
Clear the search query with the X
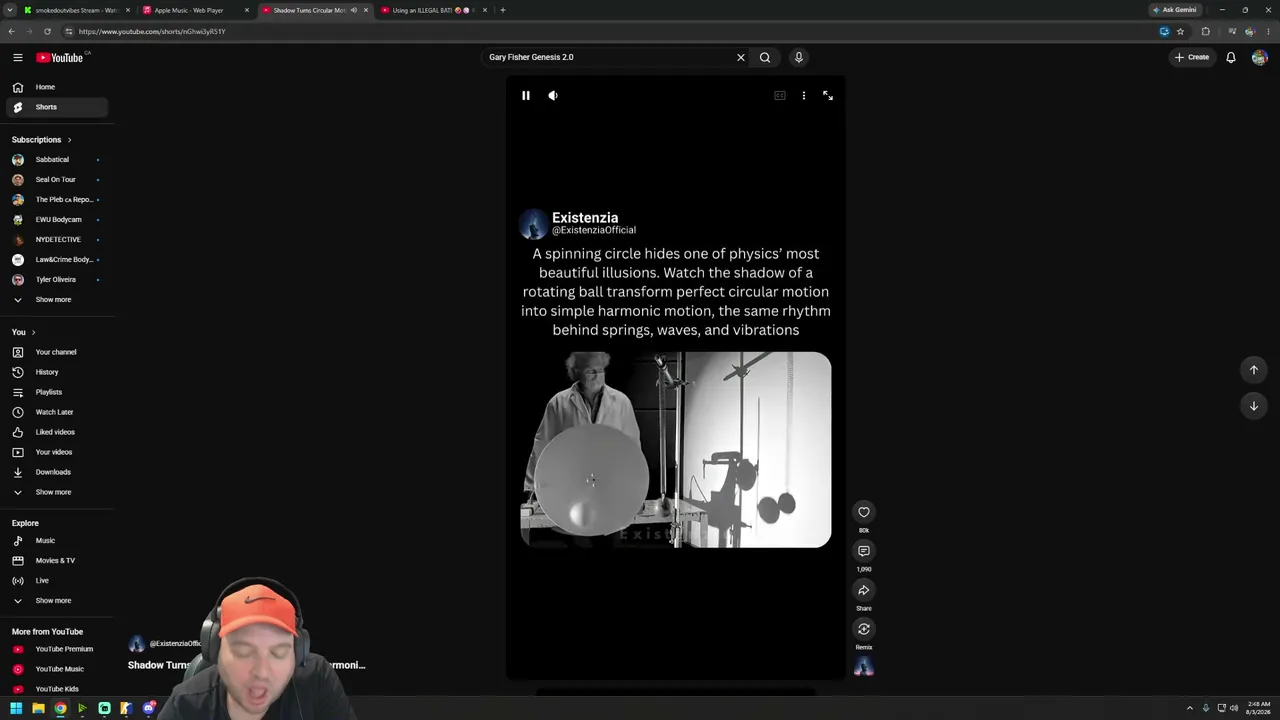click(741, 57)
